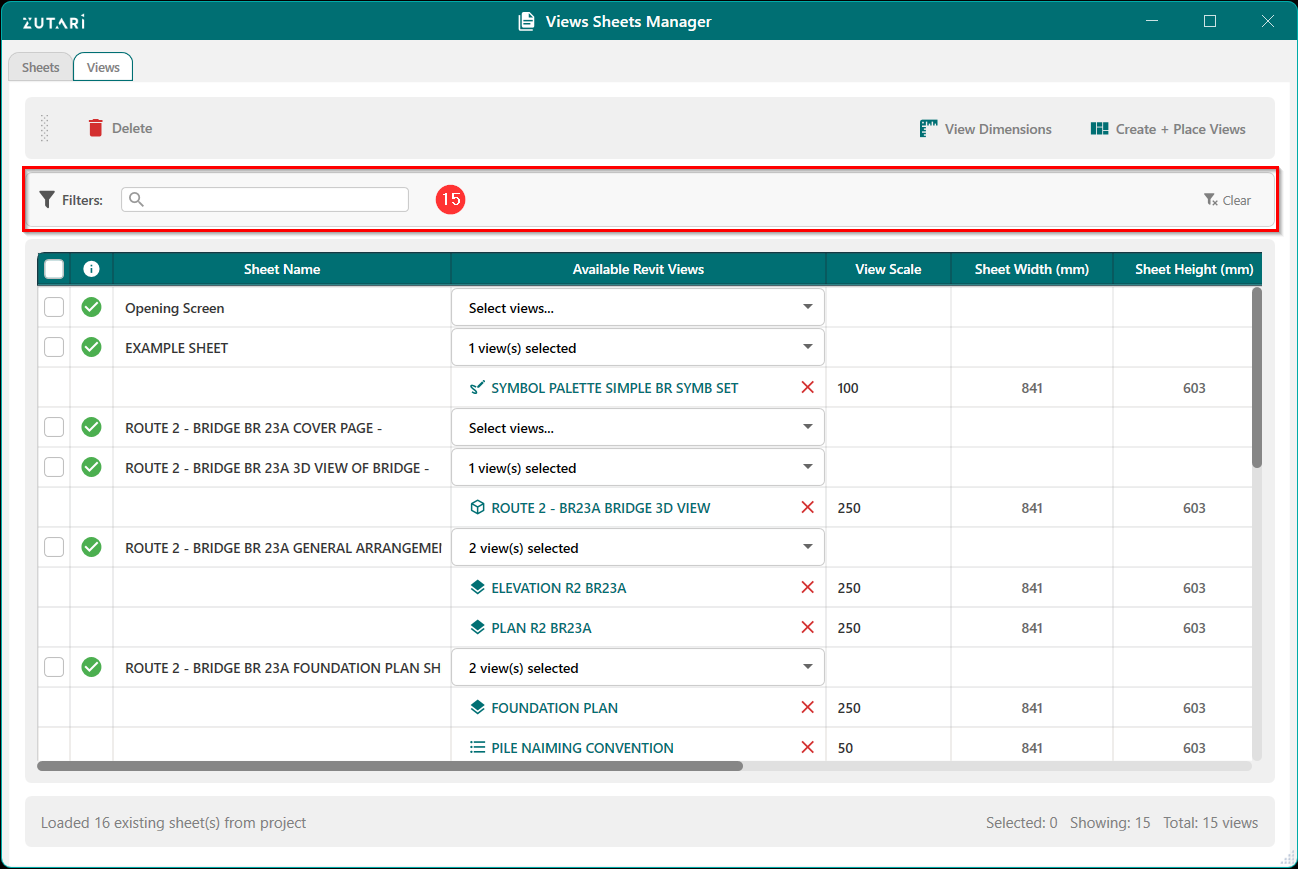This screenshot has width=1298, height=869.
Task: Click the Clear filter funnel icon
Action: click(1210, 200)
